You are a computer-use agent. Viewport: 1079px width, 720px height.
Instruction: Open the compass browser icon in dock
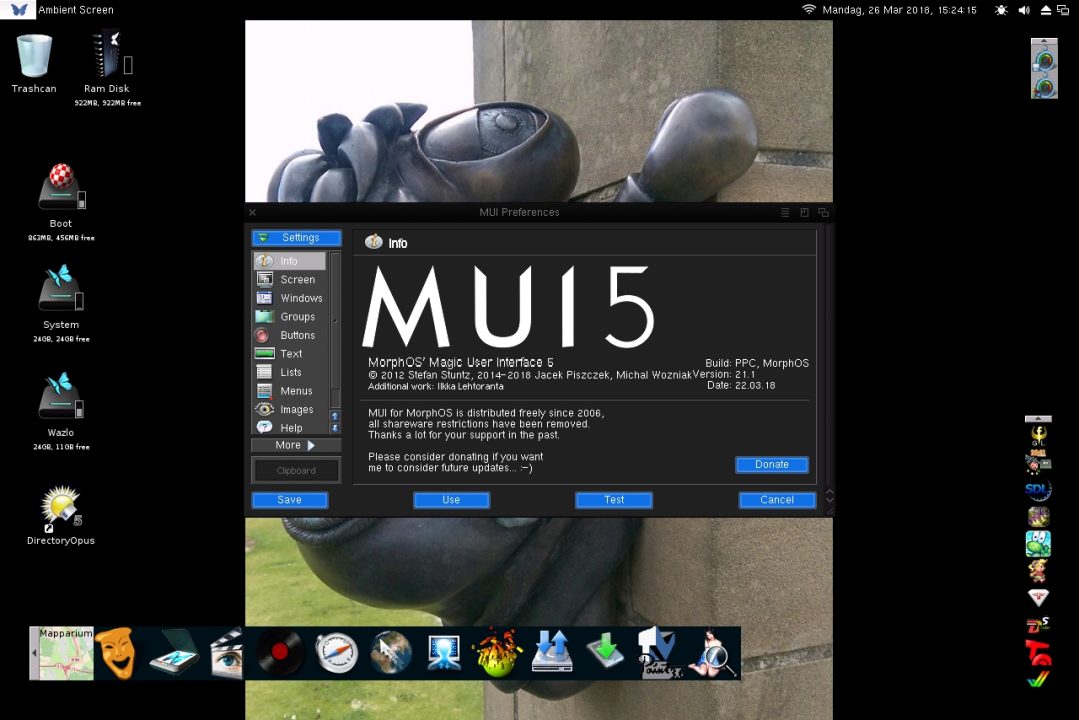click(x=336, y=653)
